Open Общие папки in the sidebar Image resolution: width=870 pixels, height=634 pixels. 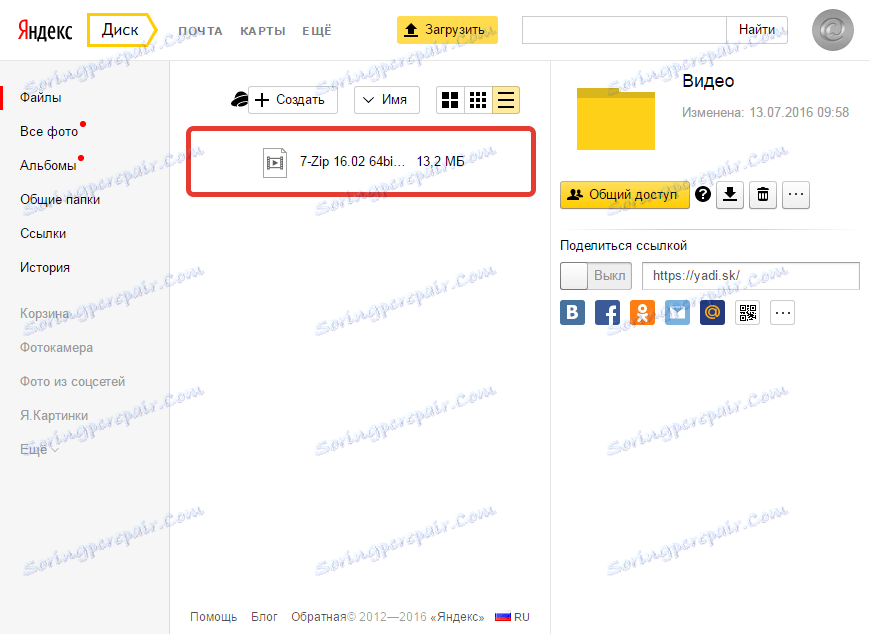pos(60,200)
